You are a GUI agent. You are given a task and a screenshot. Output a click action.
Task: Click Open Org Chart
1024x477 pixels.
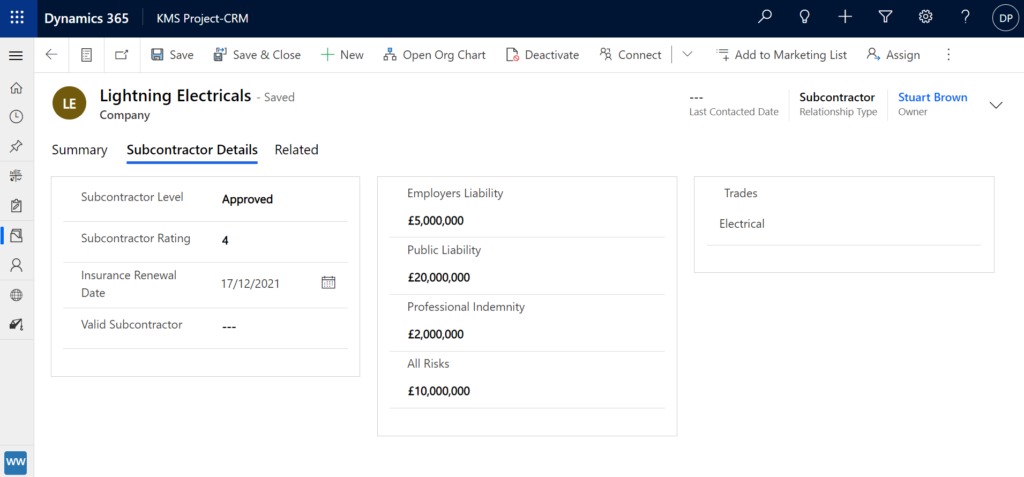[434, 55]
